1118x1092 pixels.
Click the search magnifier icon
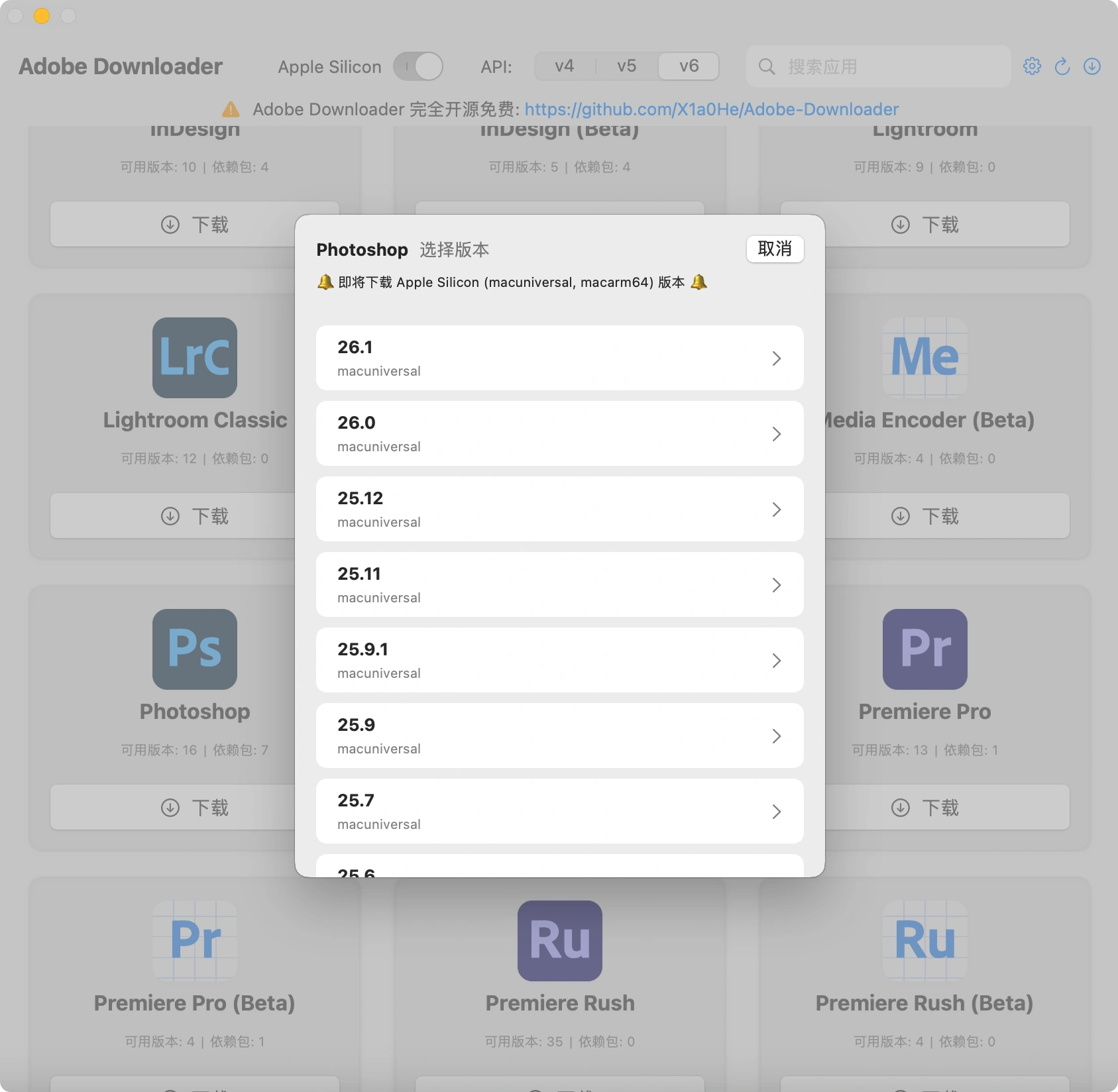[767, 66]
